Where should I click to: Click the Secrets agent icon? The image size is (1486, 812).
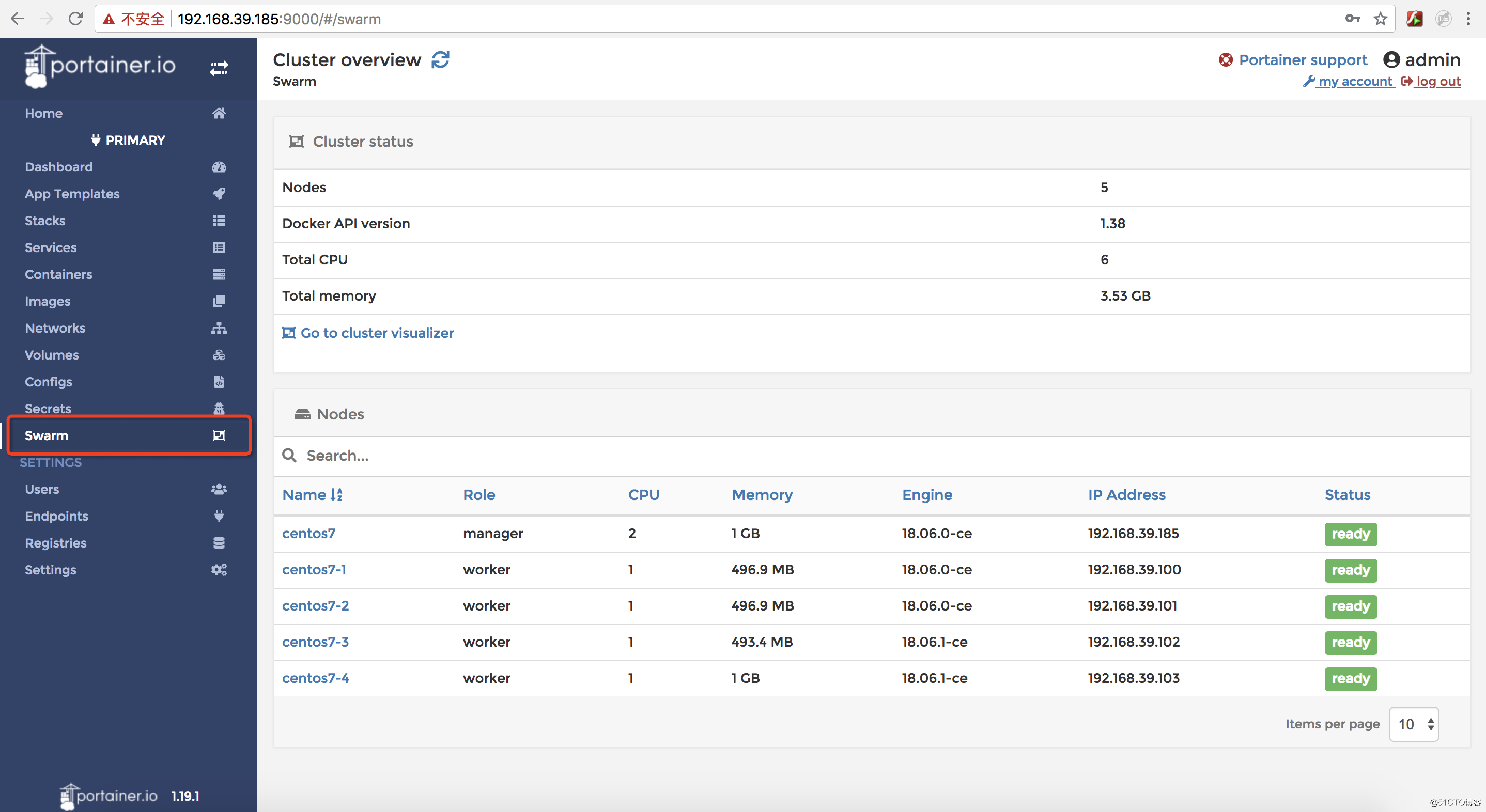pyautogui.click(x=219, y=408)
